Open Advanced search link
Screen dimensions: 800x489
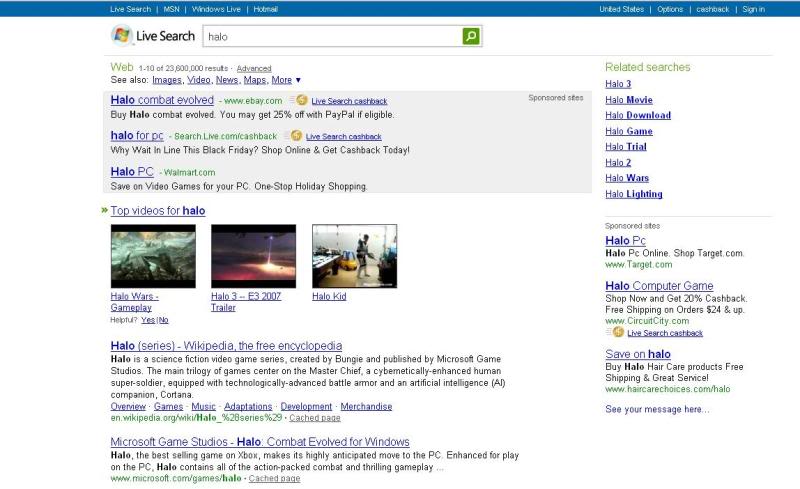(x=254, y=68)
